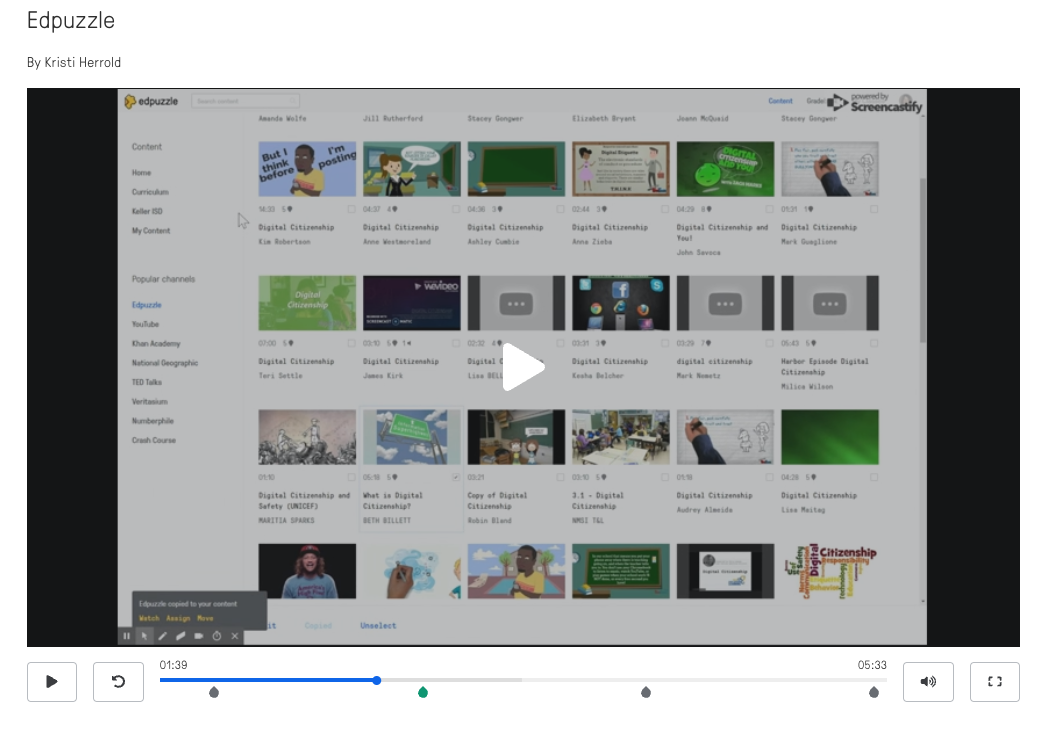Select the National Geographic channel

coord(165,363)
